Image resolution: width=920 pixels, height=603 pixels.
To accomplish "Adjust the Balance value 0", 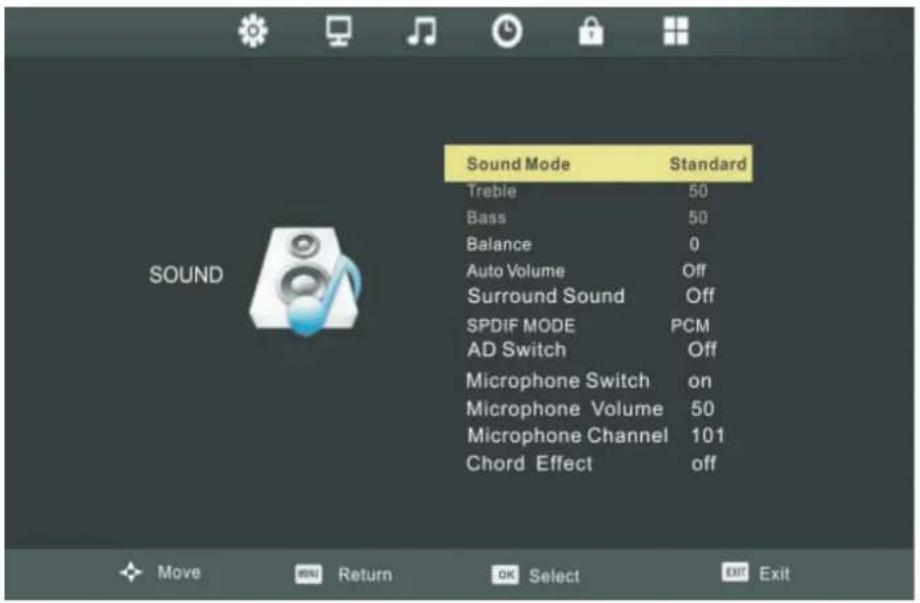I will click(694, 244).
